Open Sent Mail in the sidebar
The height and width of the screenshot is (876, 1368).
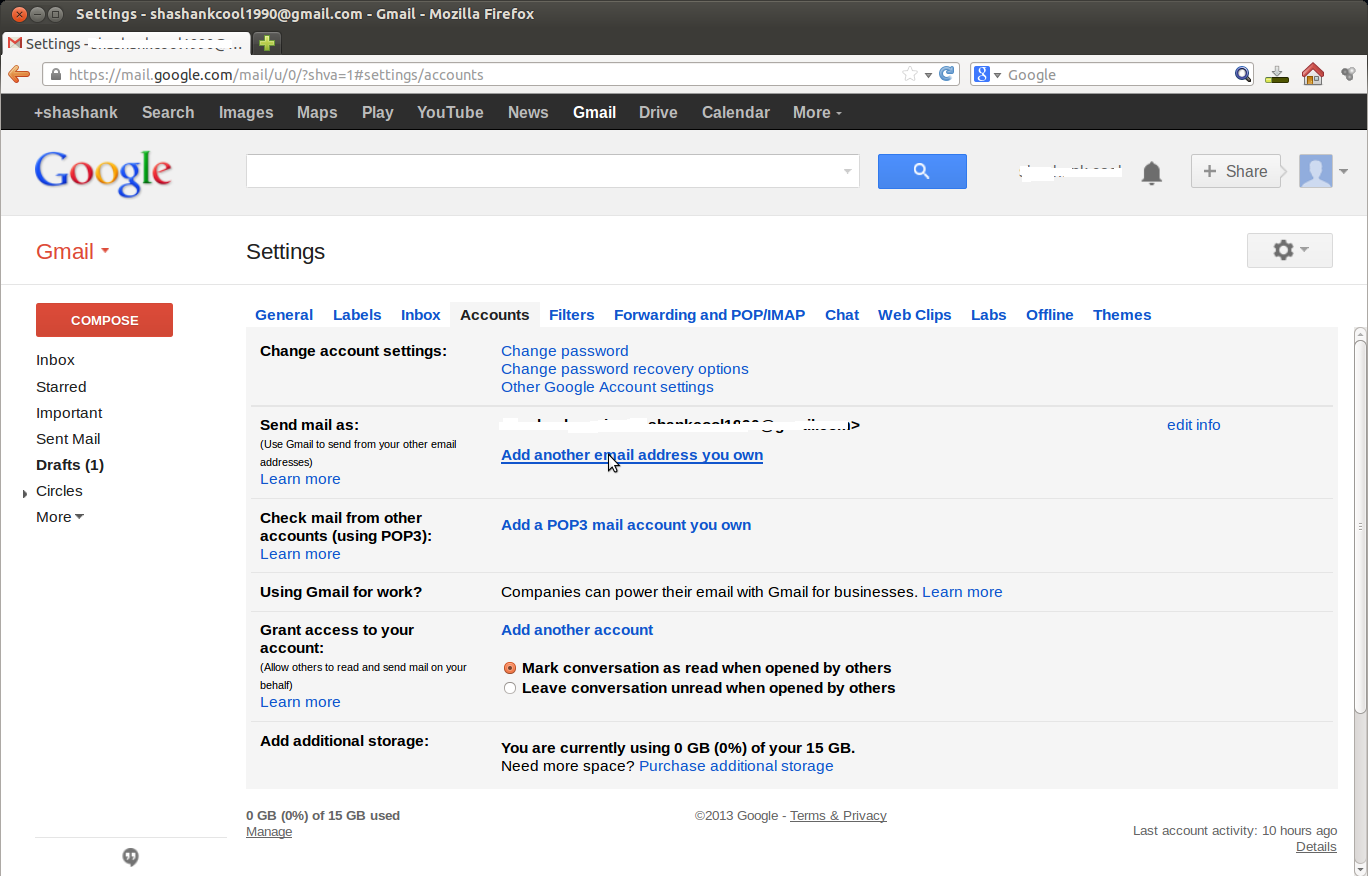(68, 439)
